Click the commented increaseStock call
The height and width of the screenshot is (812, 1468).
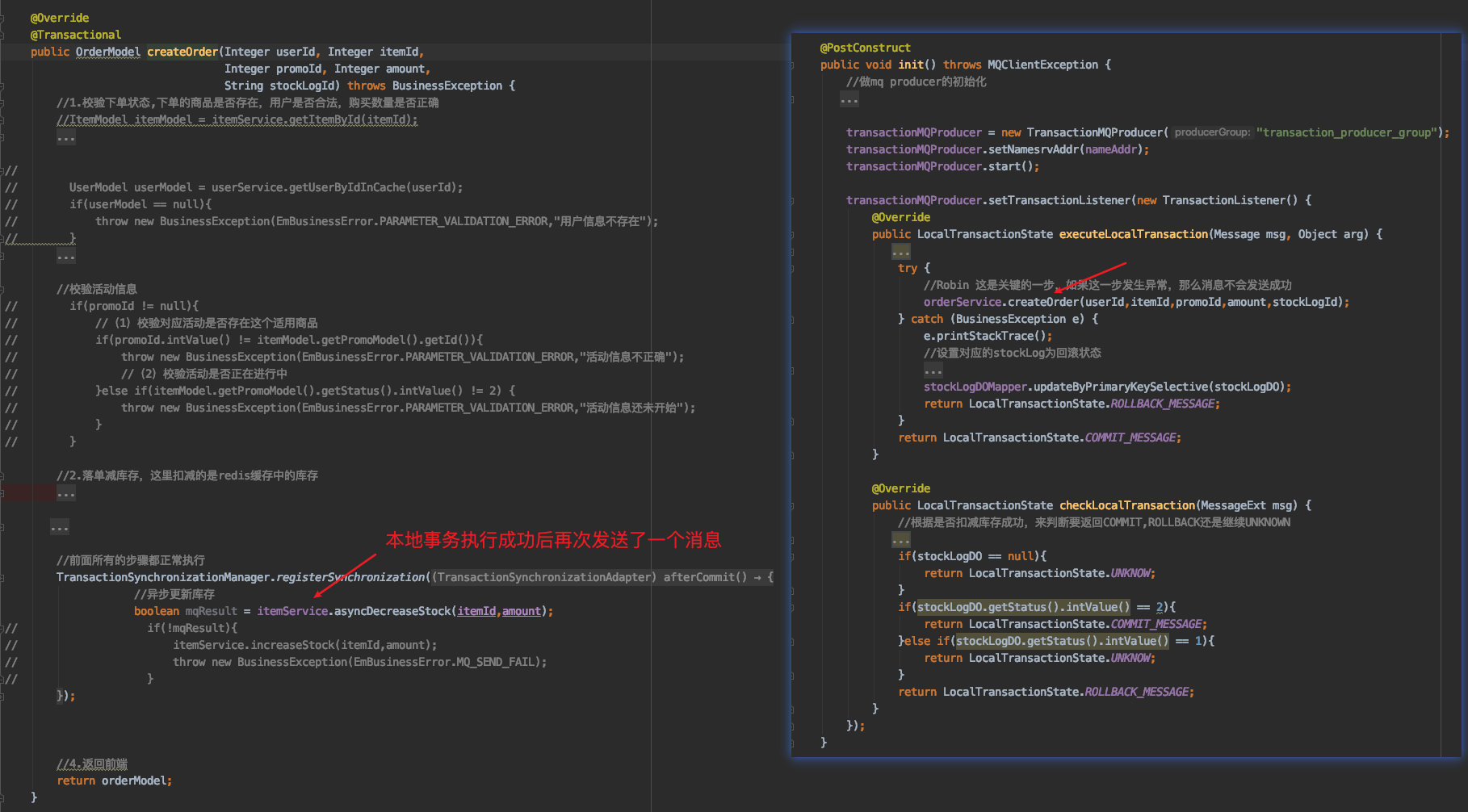coord(304,645)
